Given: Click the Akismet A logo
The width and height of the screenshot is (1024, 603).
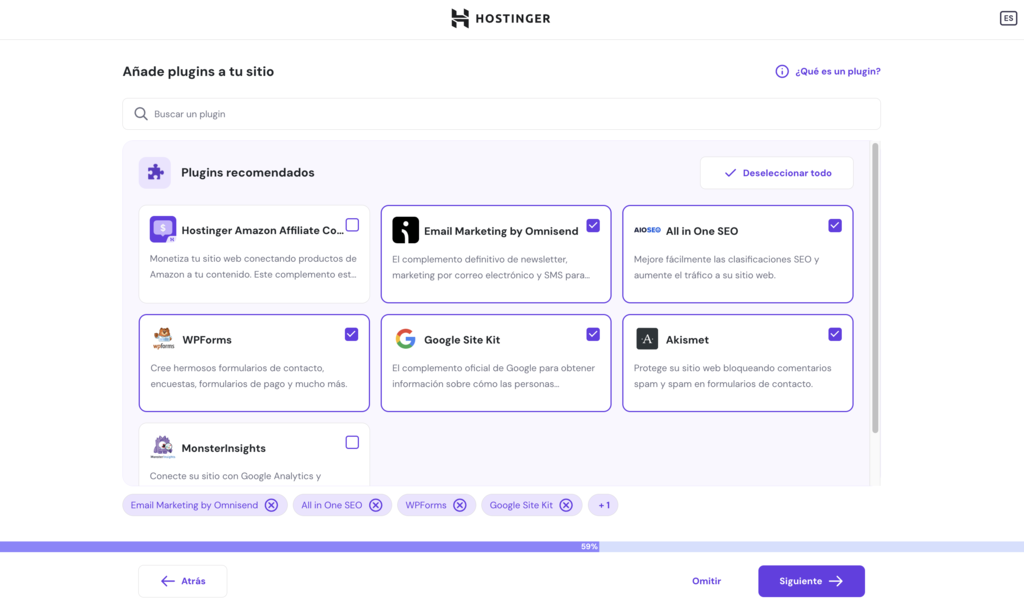Looking at the screenshot, I should (647, 339).
